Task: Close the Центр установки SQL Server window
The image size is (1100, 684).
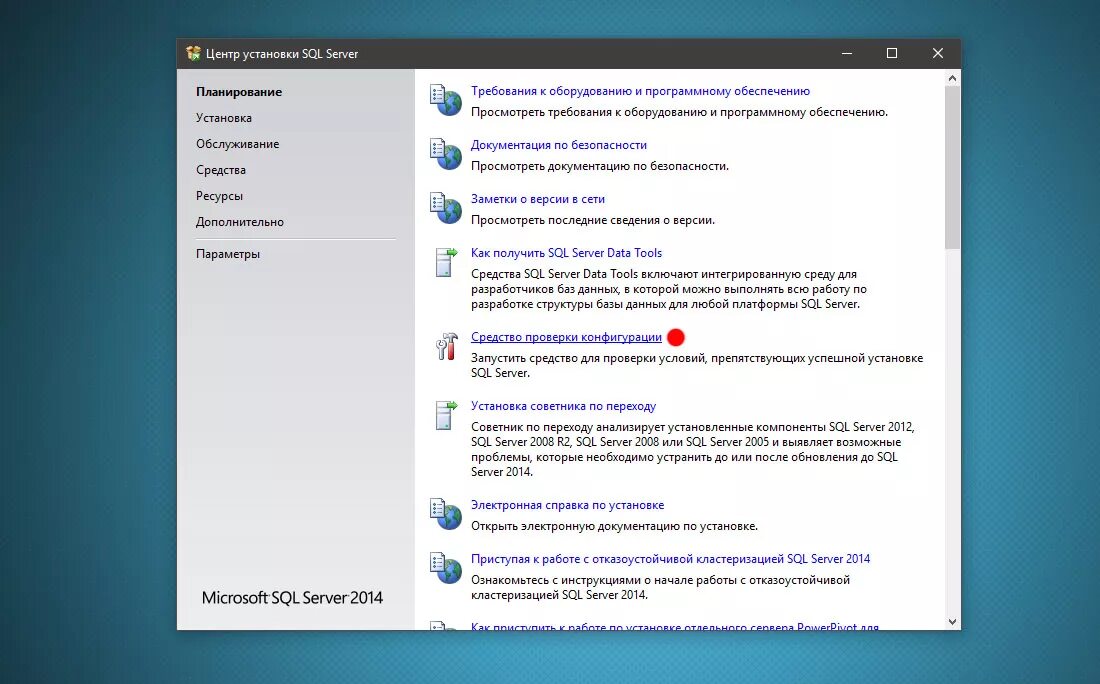Action: click(x=938, y=53)
